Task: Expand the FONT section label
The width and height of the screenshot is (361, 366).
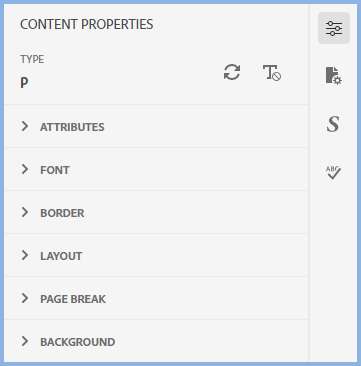Action: 55,170
